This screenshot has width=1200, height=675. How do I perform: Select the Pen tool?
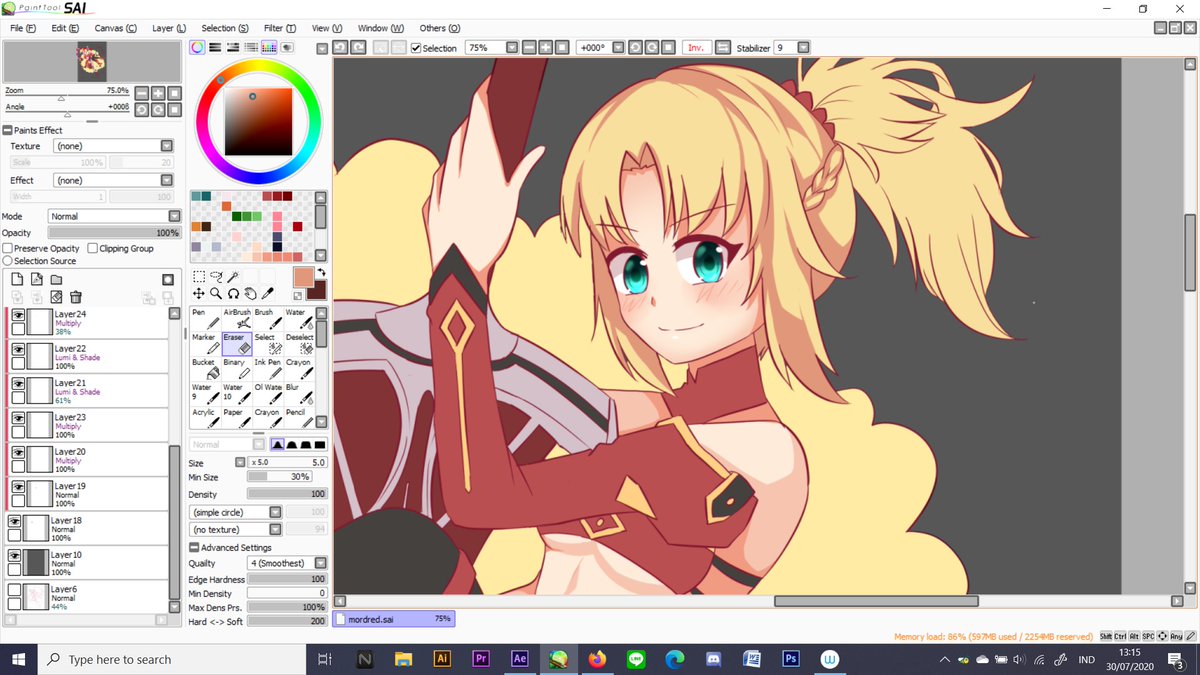coord(205,319)
